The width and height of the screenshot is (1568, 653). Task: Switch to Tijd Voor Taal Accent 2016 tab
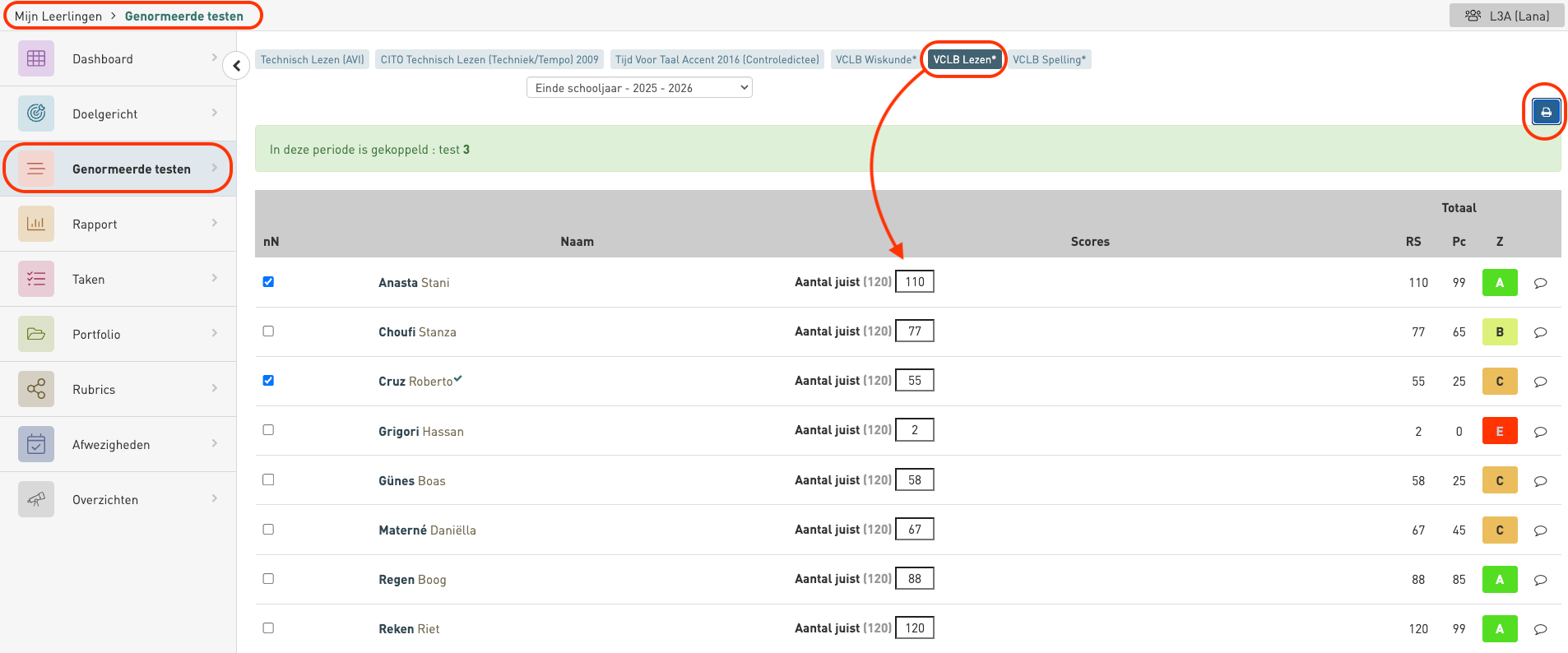[717, 59]
